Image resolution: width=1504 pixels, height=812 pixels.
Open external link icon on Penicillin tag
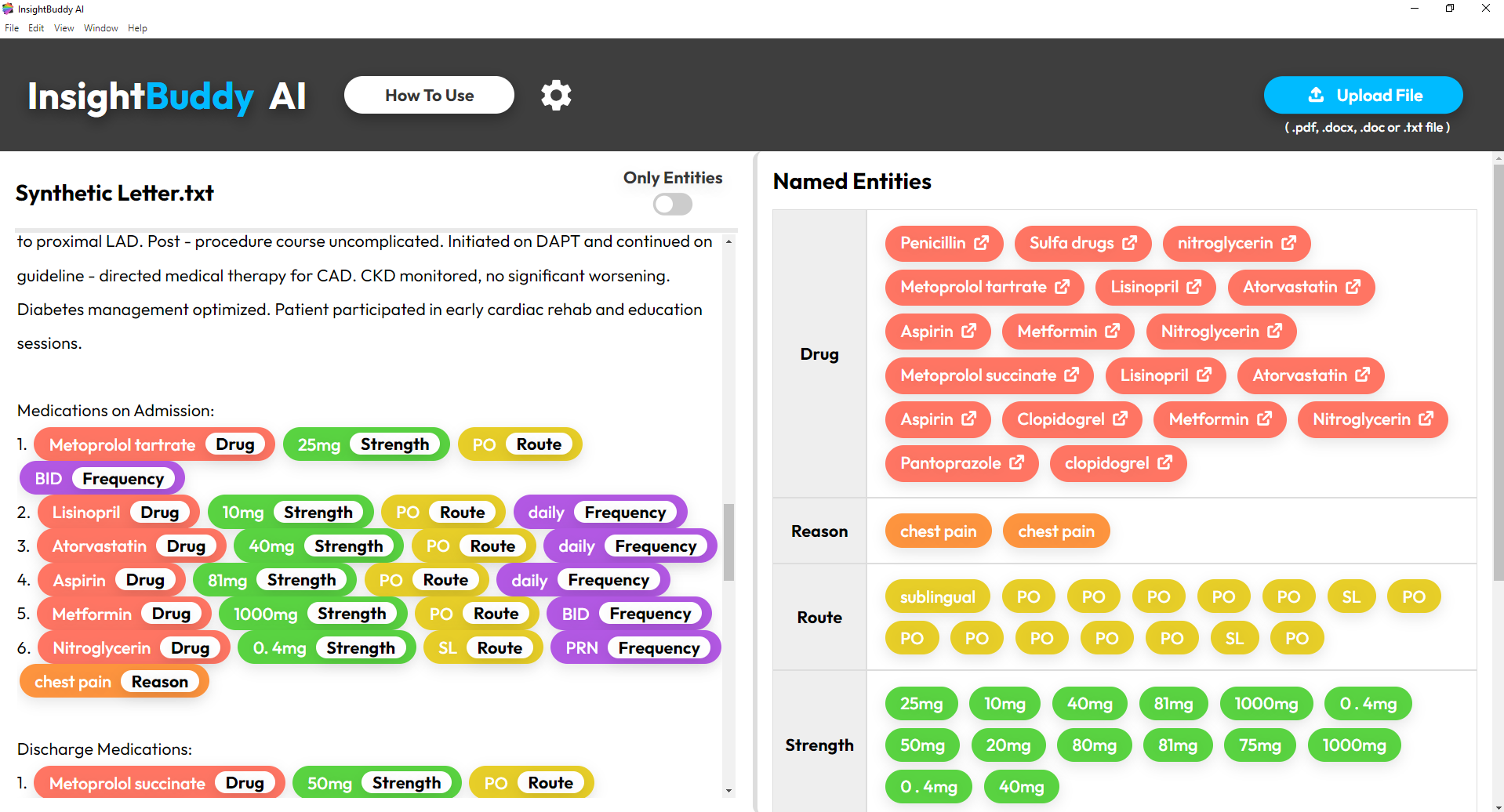click(x=982, y=243)
